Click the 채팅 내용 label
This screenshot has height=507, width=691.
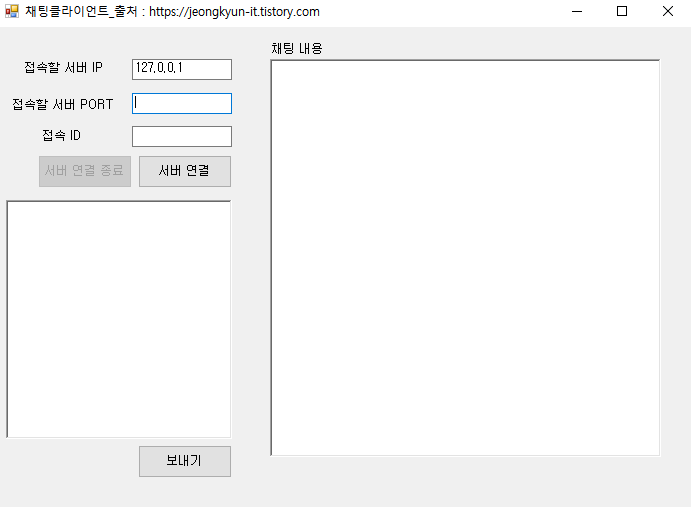(x=297, y=48)
